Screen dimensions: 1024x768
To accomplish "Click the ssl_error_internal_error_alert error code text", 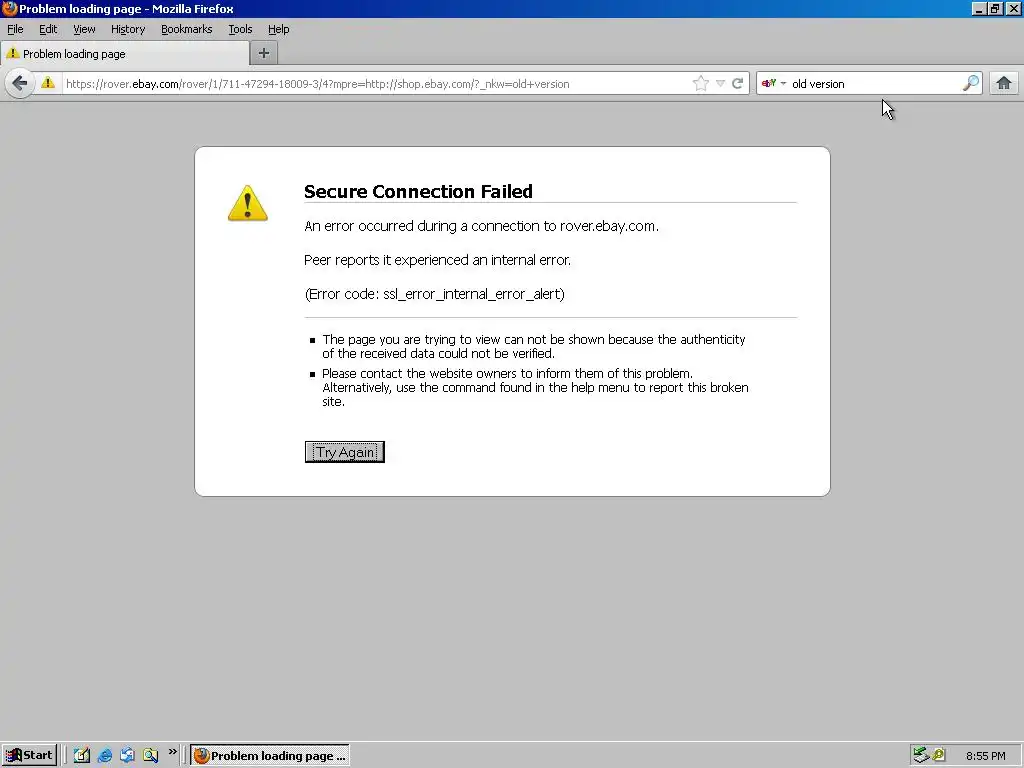I will pyautogui.click(x=473, y=294).
